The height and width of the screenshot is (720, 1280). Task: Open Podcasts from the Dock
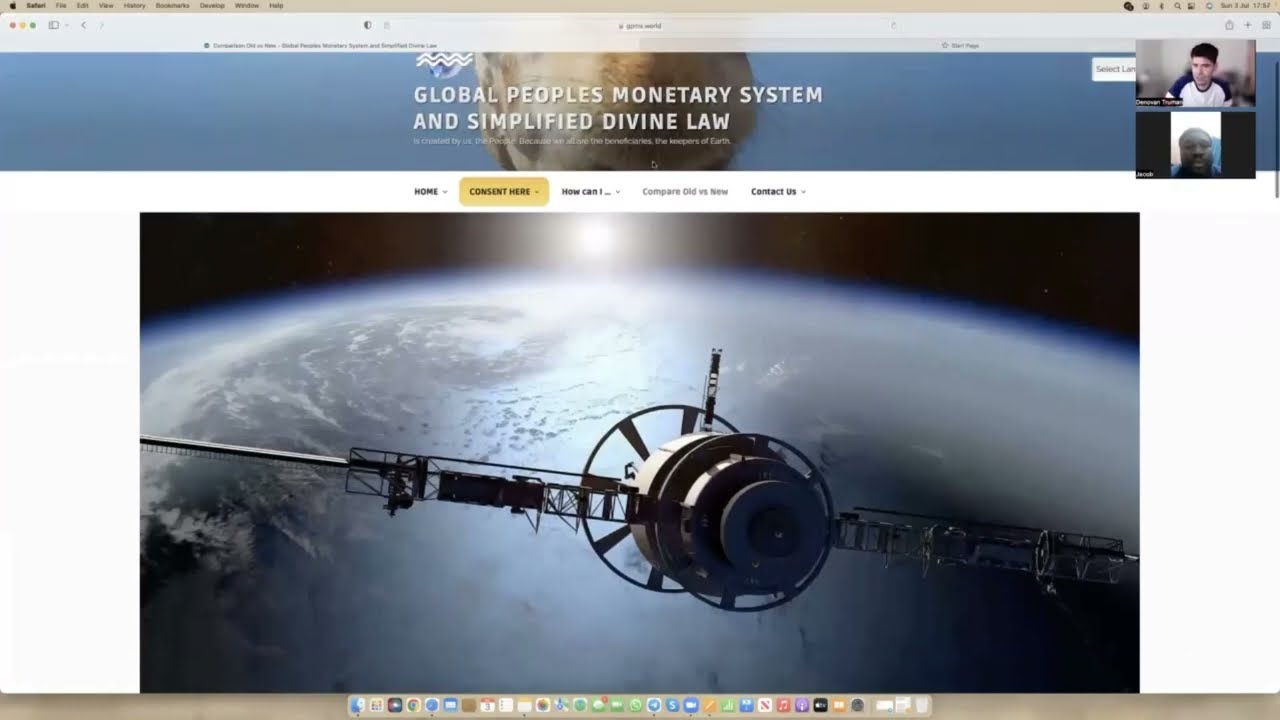pyautogui.click(x=802, y=705)
